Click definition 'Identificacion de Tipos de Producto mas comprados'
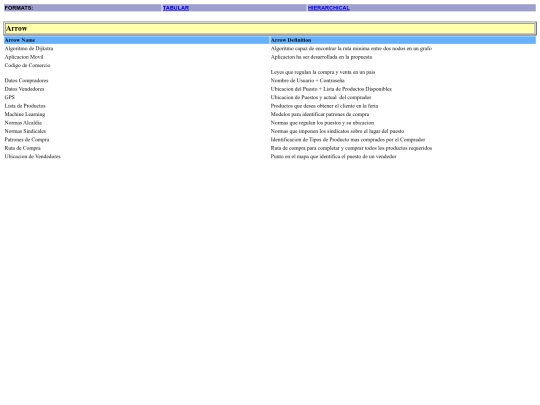 click(x=348, y=140)
